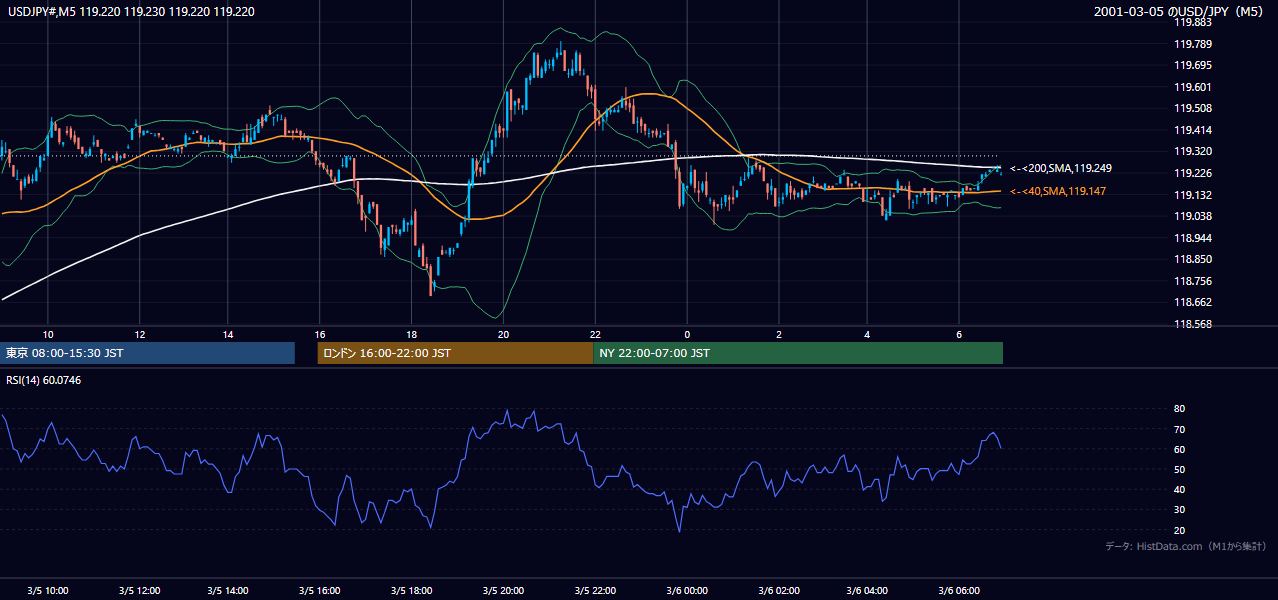This screenshot has width=1278, height=600.
Task: Click the bottom date label 3/6 00:00
Action: [x=686, y=591]
